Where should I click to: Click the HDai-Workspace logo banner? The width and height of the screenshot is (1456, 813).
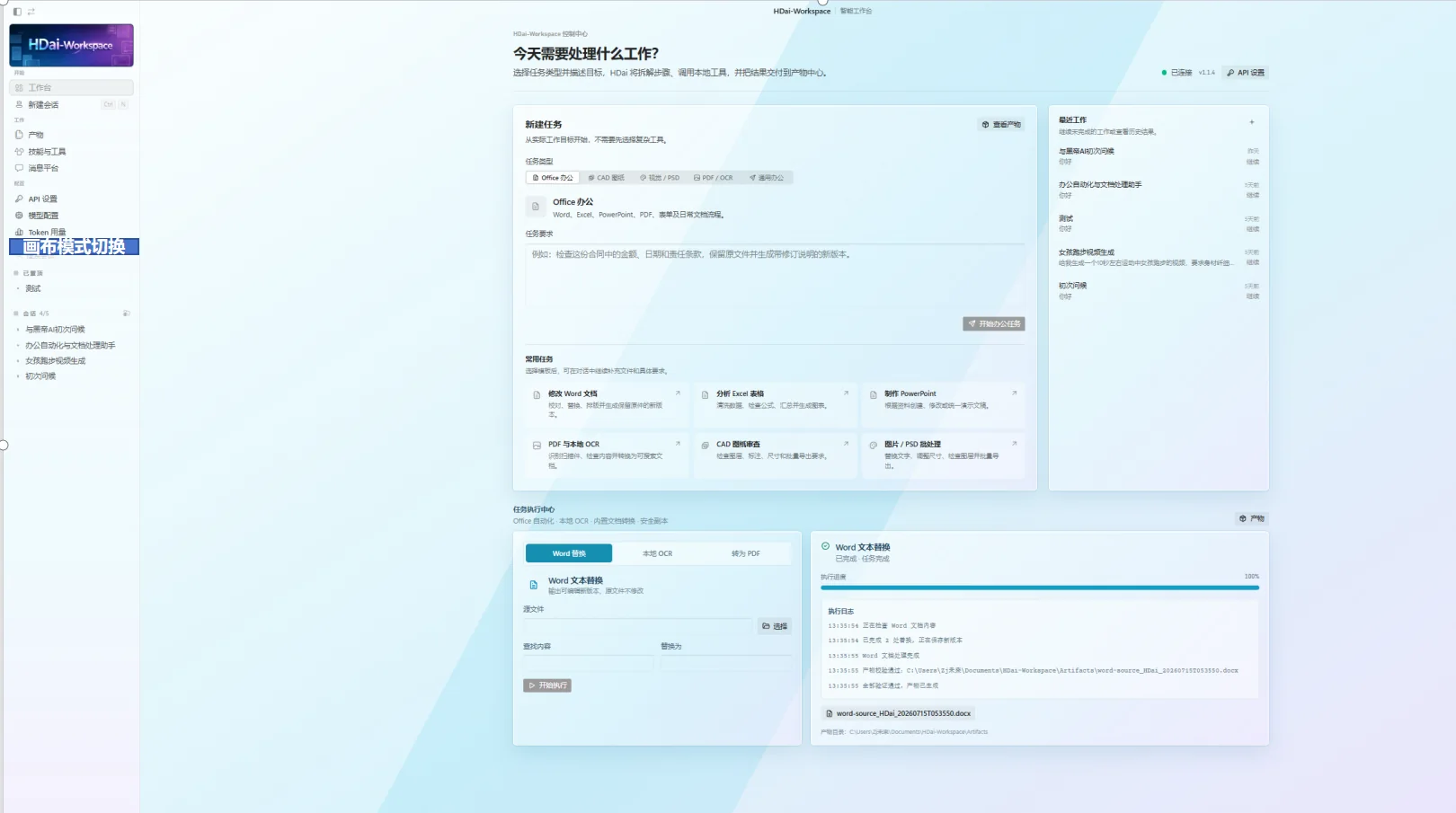71,45
